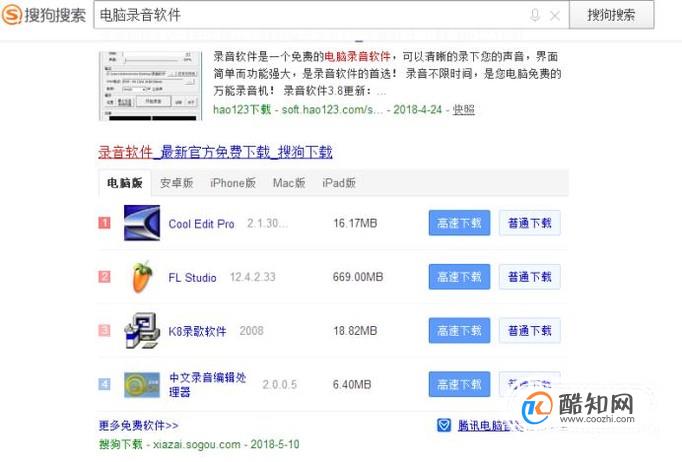Viewport: 682px width, 462px height.
Task: Switch to the iPhone版 tab
Action: [x=233, y=183]
